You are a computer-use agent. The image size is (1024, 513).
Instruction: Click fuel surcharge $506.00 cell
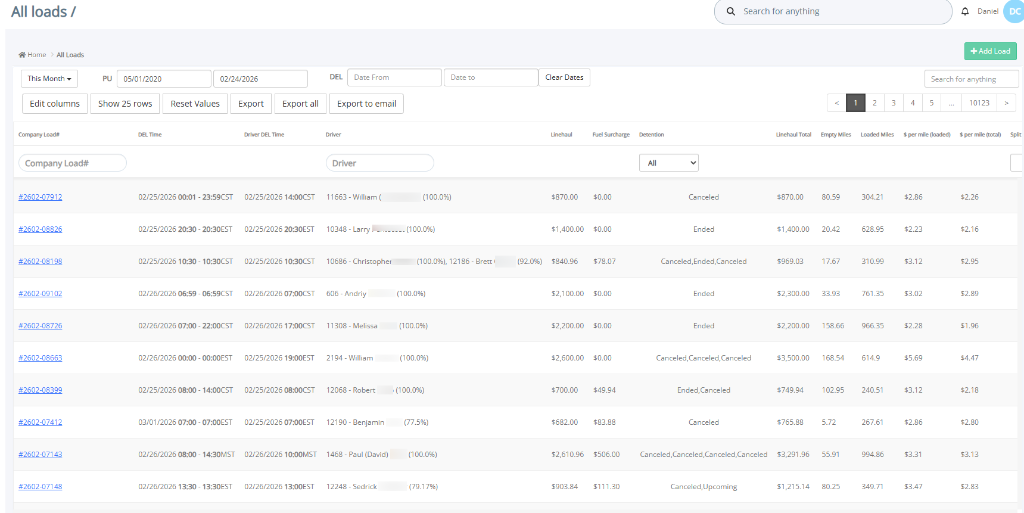[x=607, y=454]
